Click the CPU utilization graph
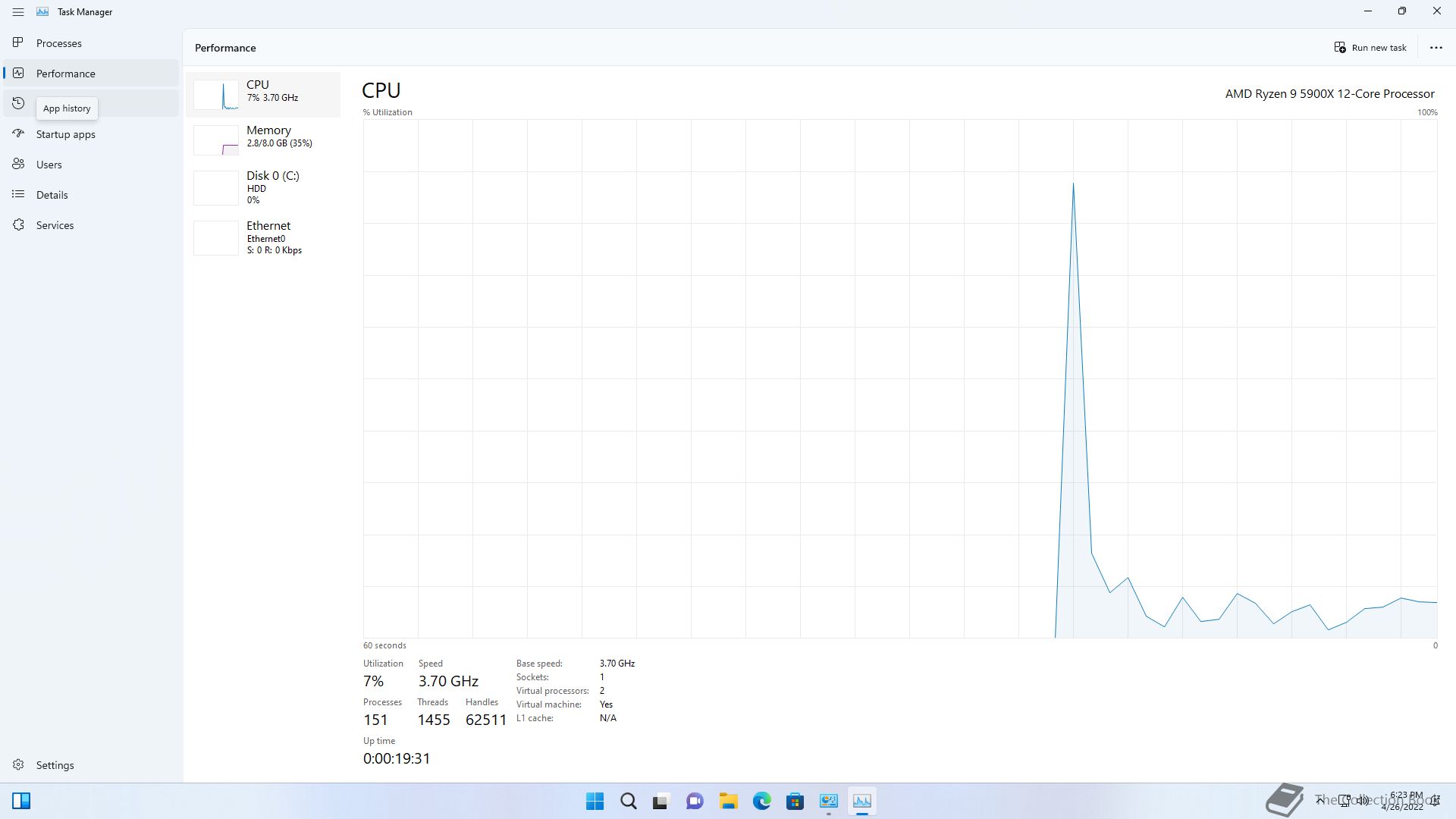Screen dimensions: 1456x819 click(x=900, y=378)
